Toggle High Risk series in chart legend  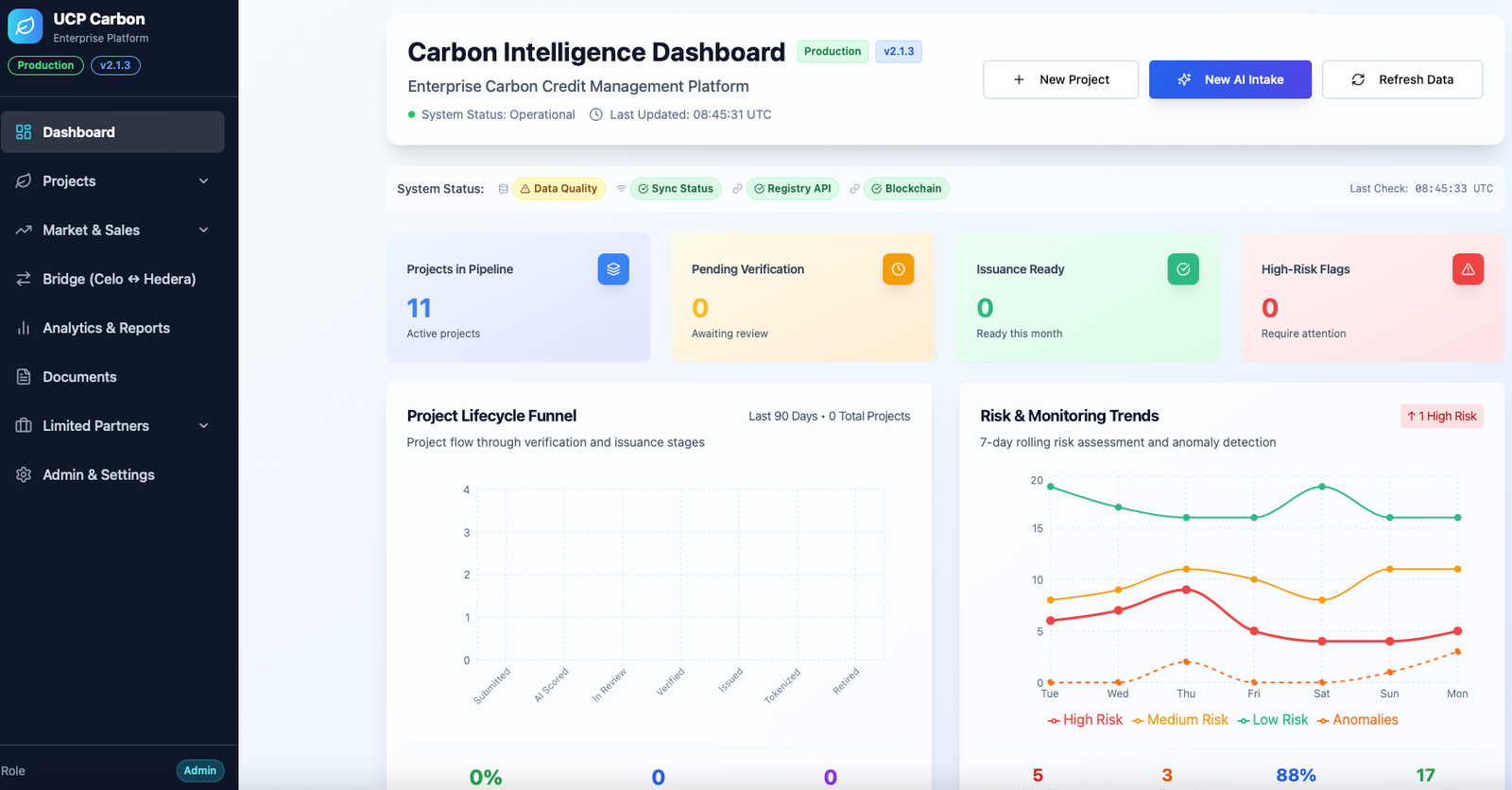[1085, 720]
